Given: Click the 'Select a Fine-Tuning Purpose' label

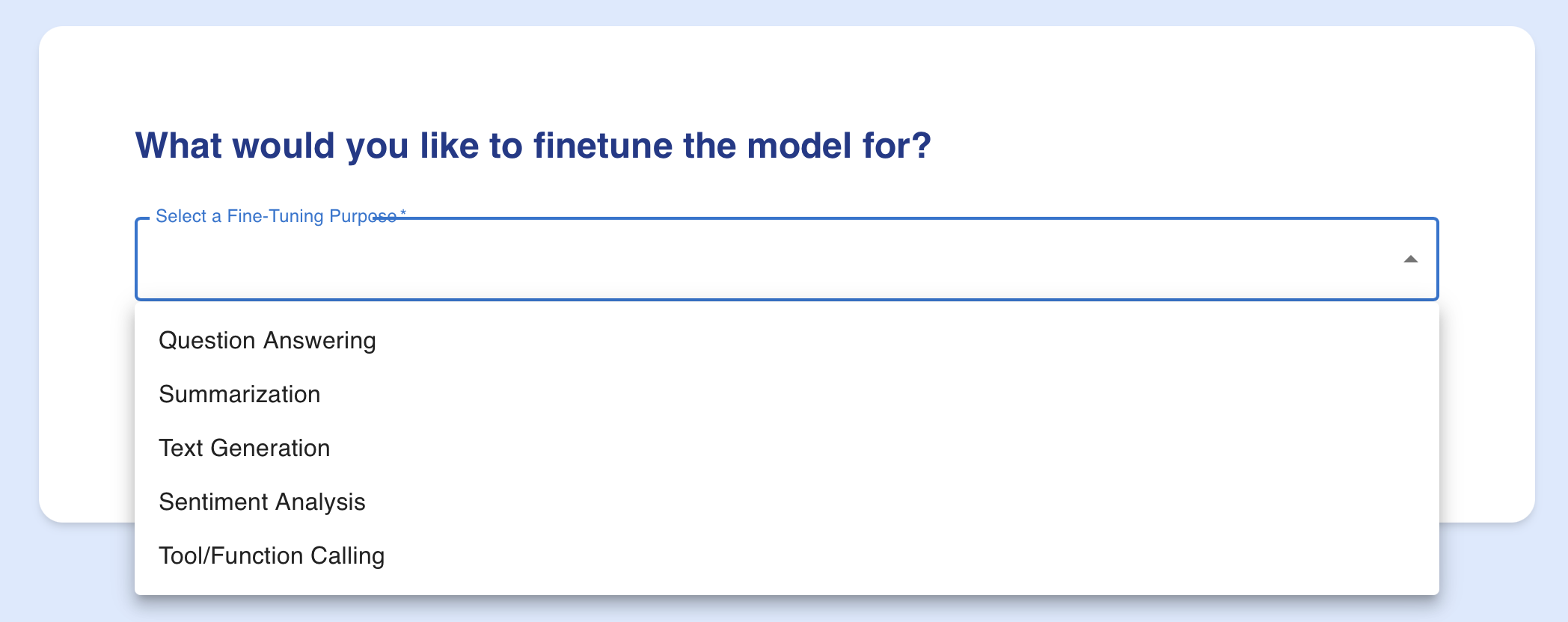Looking at the screenshot, I should coord(275,217).
